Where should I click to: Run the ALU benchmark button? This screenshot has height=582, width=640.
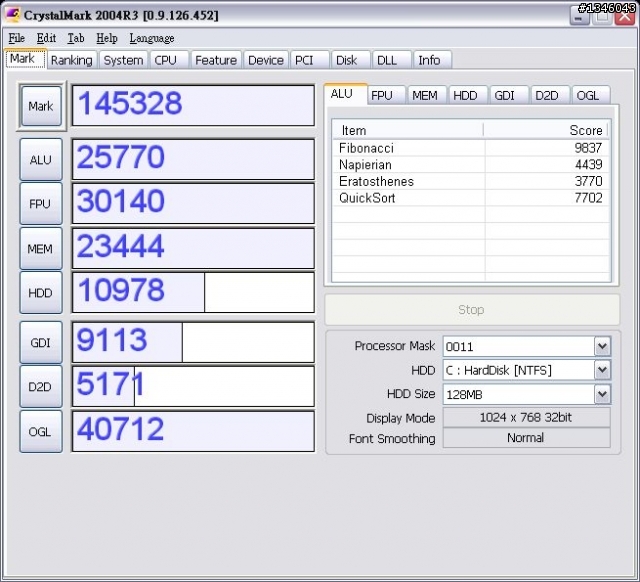point(41,160)
